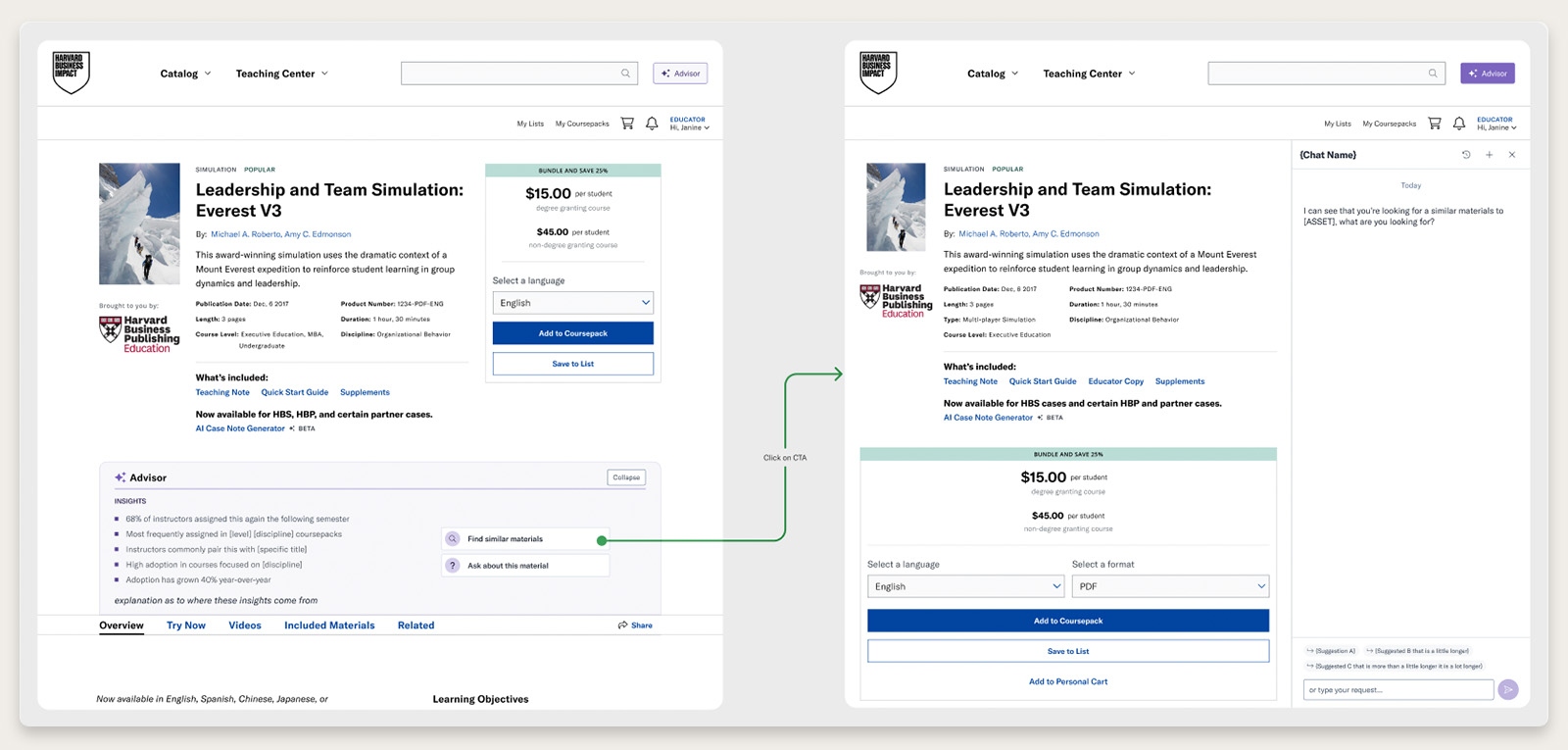Open the English language dropdown in the left mockup

[573, 303]
